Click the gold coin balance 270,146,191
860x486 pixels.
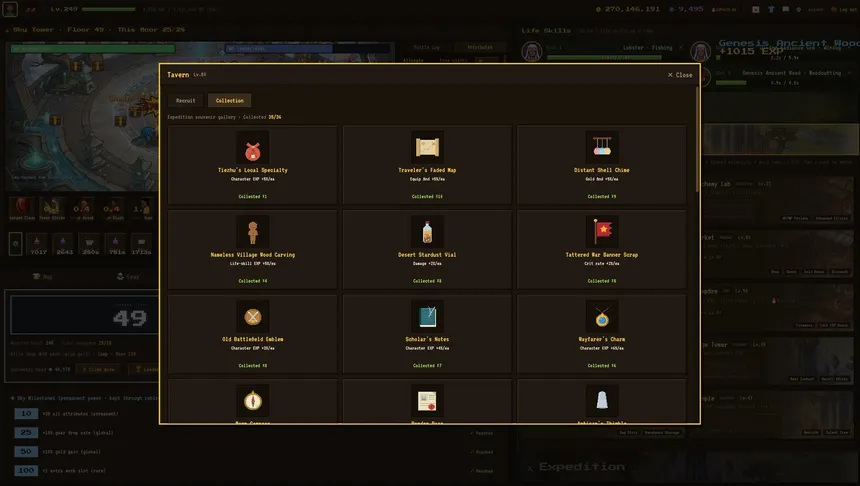pos(627,9)
